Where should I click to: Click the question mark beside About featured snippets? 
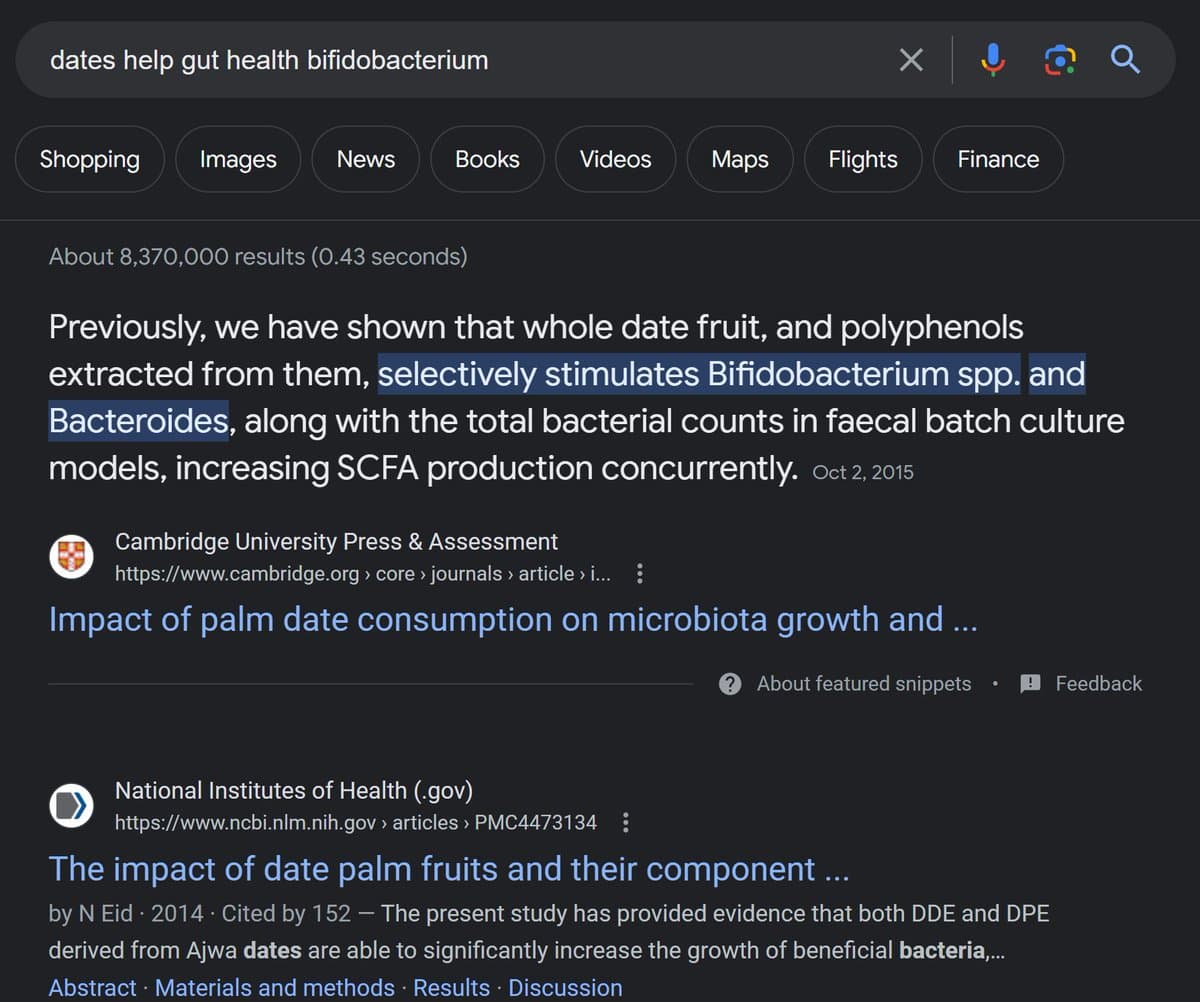point(730,684)
